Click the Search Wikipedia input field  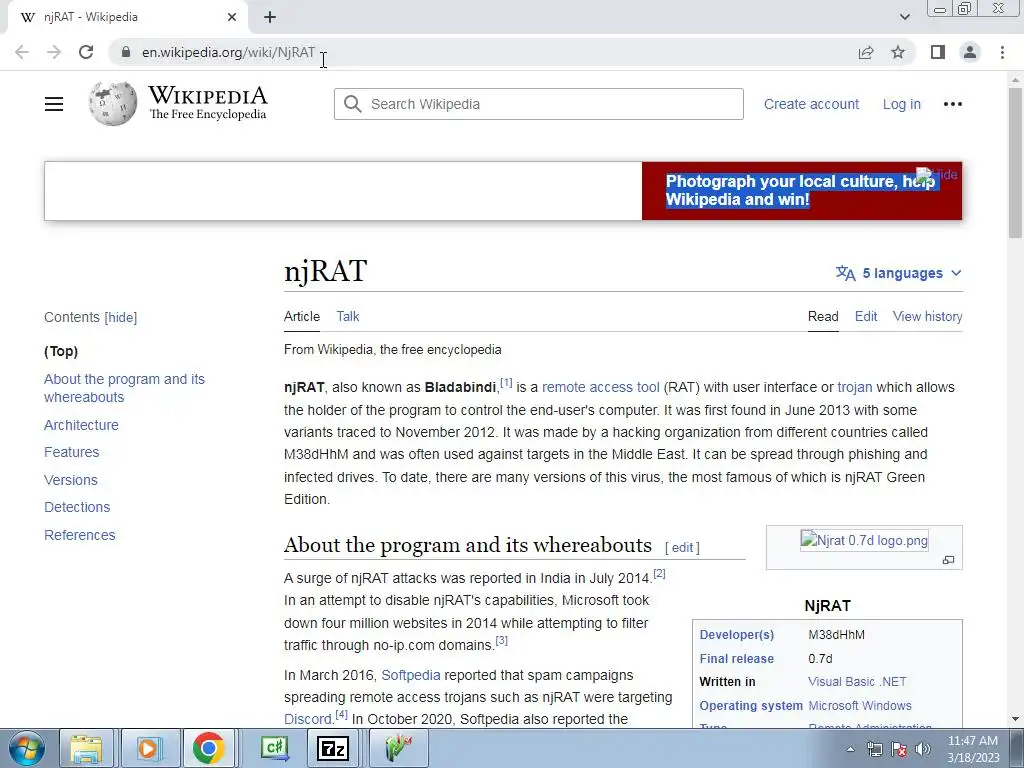[x=539, y=104]
